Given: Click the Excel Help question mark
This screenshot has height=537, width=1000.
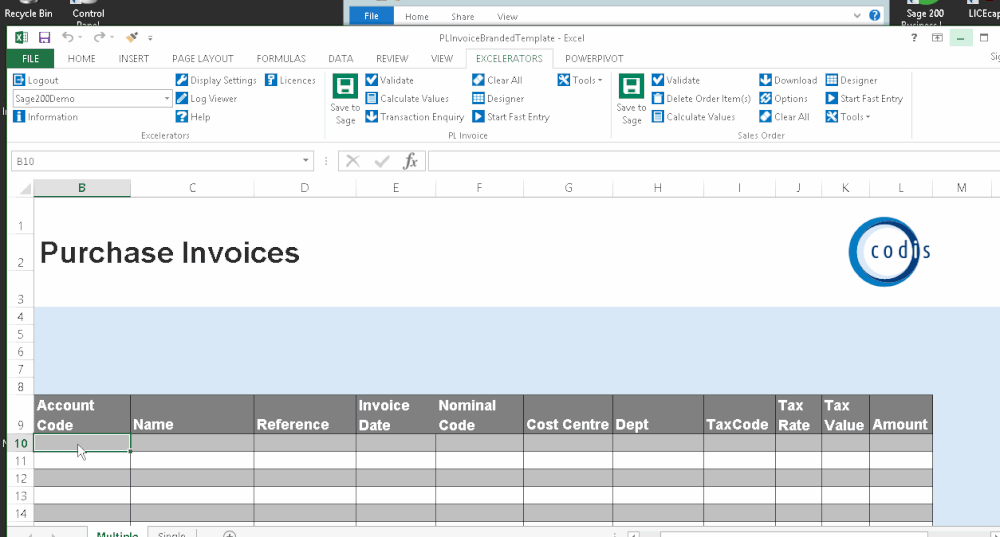Looking at the screenshot, I should pyautogui.click(x=914, y=38).
